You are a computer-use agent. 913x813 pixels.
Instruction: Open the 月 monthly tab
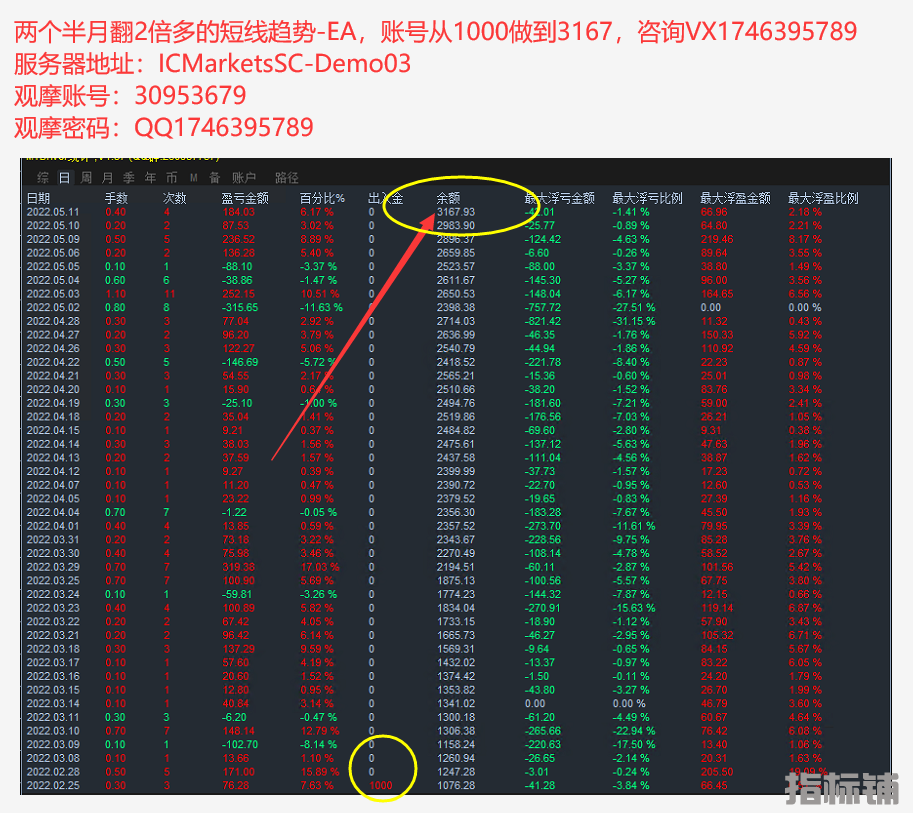point(108,178)
